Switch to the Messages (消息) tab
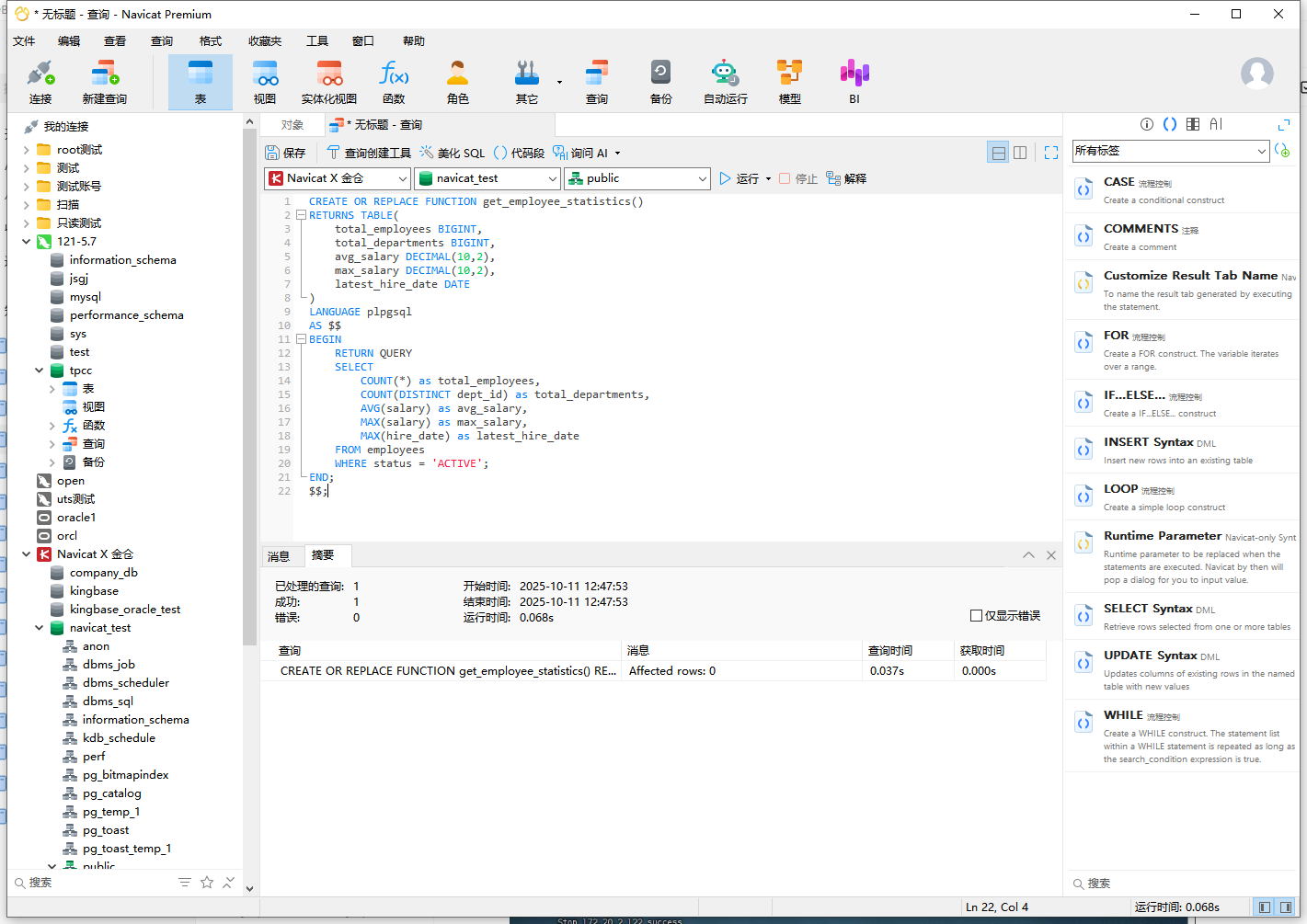The image size is (1307, 924). click(279, 556)
